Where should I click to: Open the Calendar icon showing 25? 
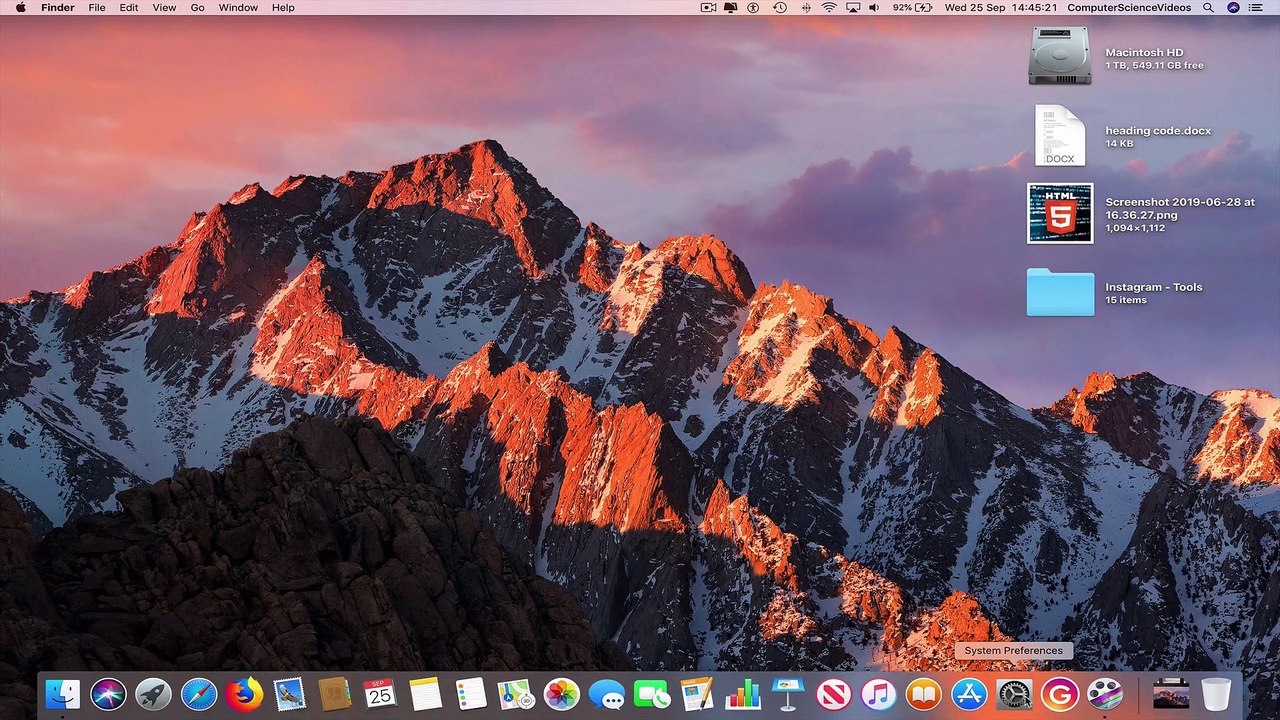[380, 694]
